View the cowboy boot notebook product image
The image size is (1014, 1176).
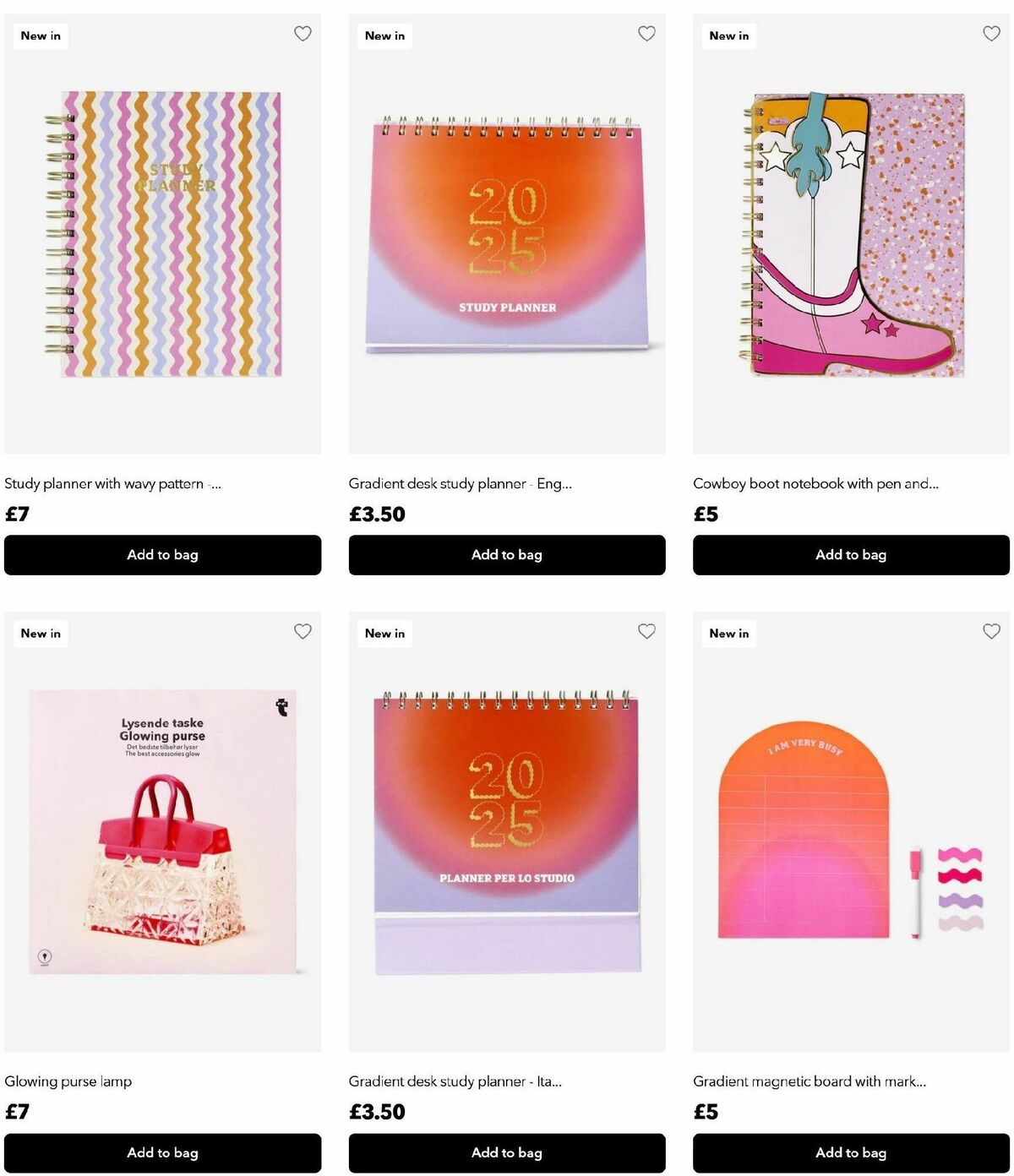point(851,234)
